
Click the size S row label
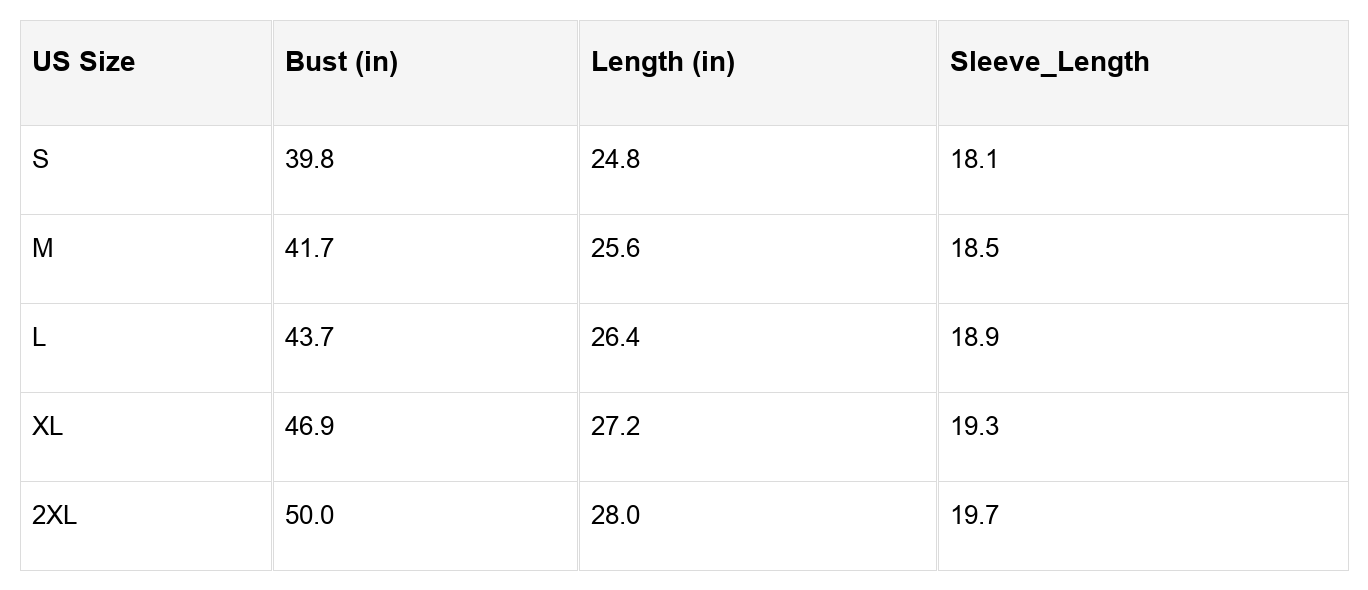pos(40,160)
